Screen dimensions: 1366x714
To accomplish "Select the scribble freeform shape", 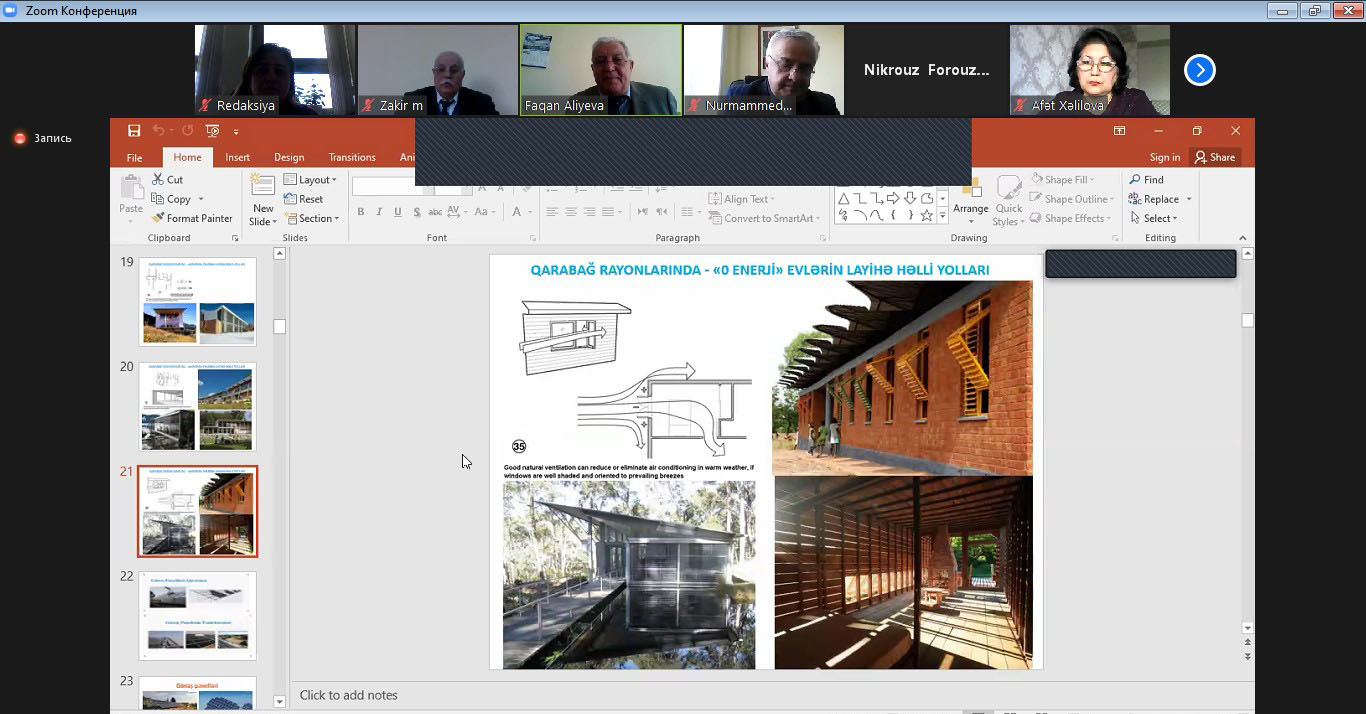I will click(843, 215).
